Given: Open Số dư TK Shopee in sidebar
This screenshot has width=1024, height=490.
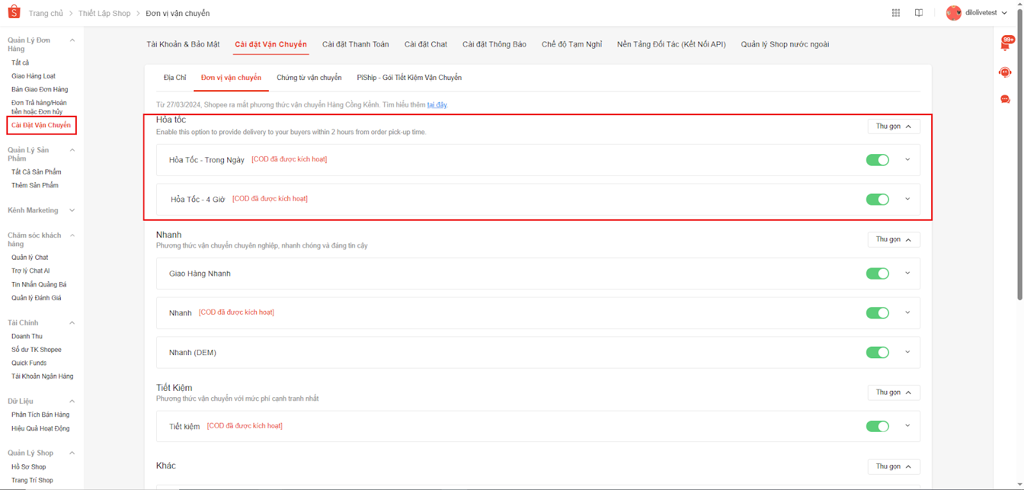Looking at the screenshot, I should [36, 350].
